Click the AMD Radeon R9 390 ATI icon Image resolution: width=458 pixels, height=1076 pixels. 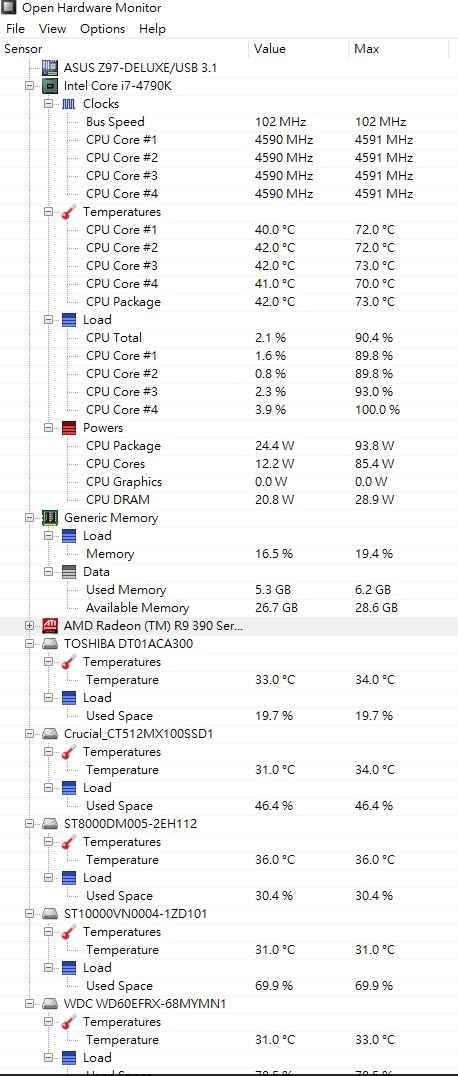(50, 625)
